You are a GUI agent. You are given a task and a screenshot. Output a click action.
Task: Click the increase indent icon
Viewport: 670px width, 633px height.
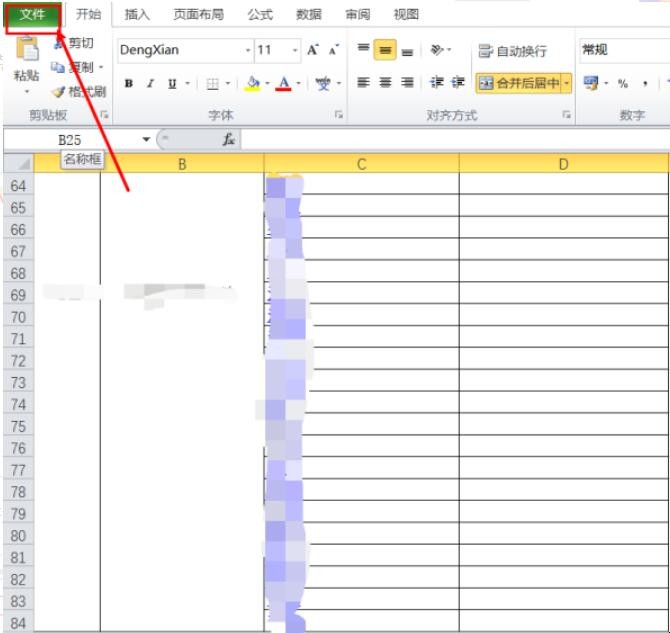(458, 83)
